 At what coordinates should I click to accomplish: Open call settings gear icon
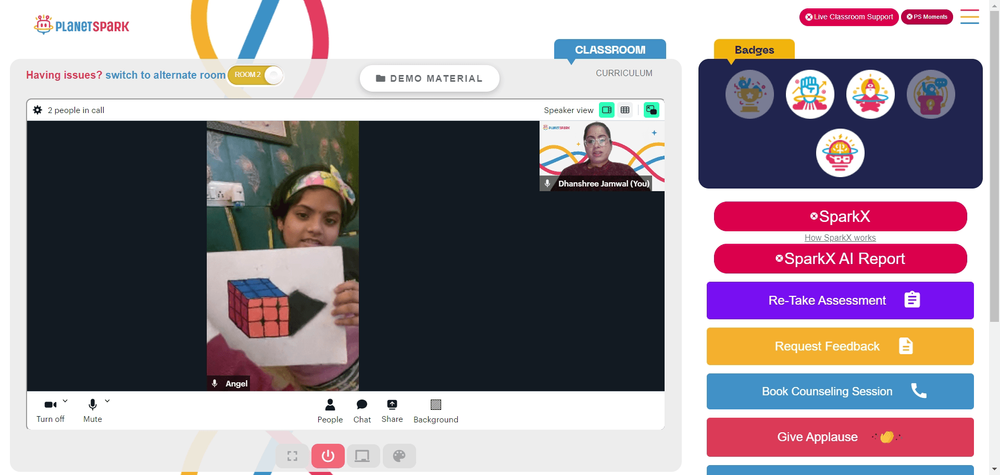[x=38, y=110]
